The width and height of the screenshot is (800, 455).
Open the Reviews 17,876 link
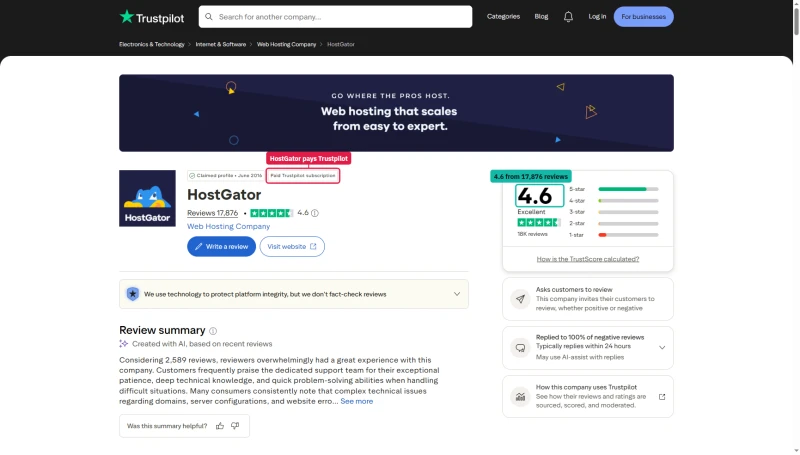coord(212,213)
